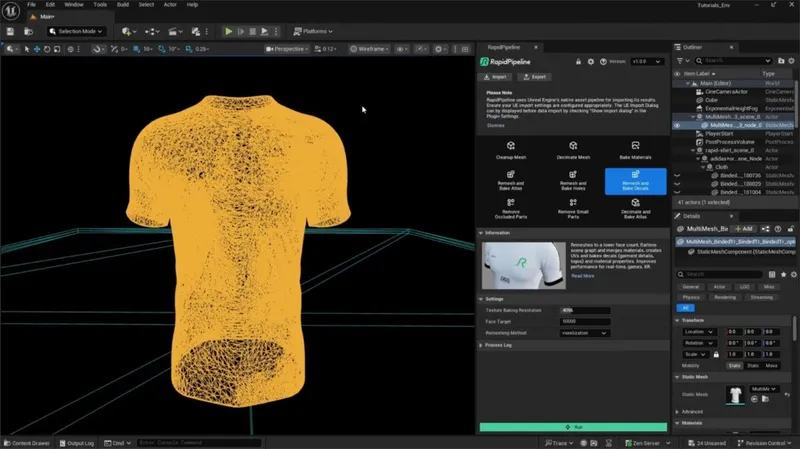800x449 pixels.
Task: Expand the Process Log section
Action: [x=500, y=344]
